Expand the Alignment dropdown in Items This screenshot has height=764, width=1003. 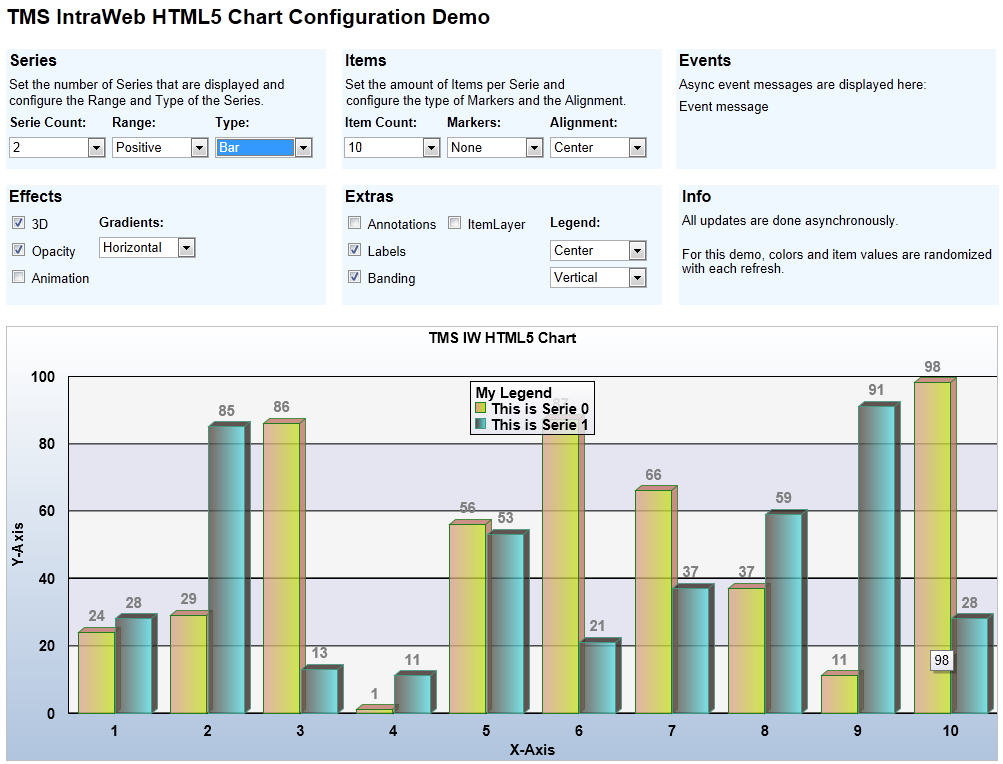point(598,147)
